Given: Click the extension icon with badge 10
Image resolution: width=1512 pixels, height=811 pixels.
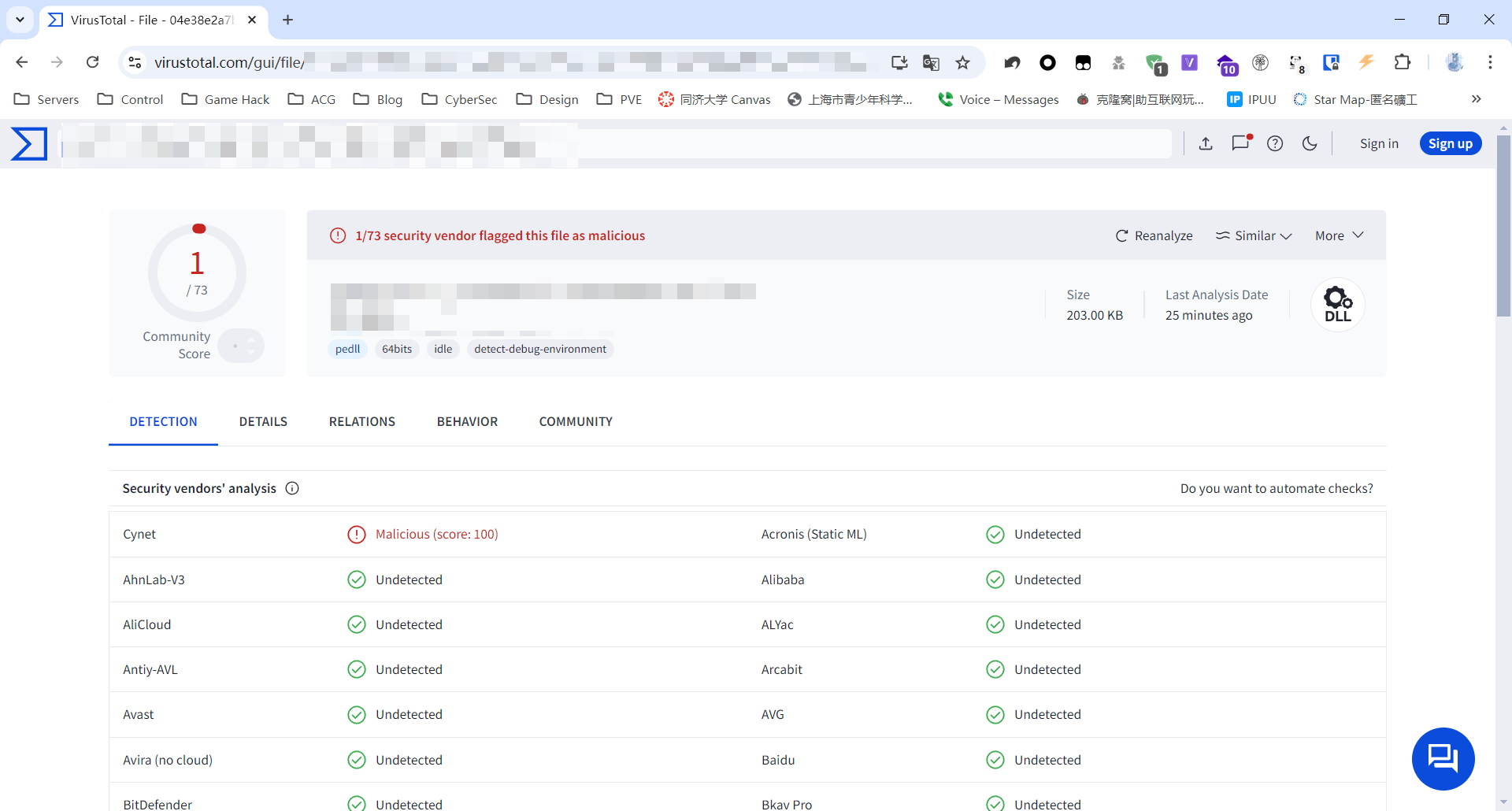Looking at the screenshot, I should 1227,65.
